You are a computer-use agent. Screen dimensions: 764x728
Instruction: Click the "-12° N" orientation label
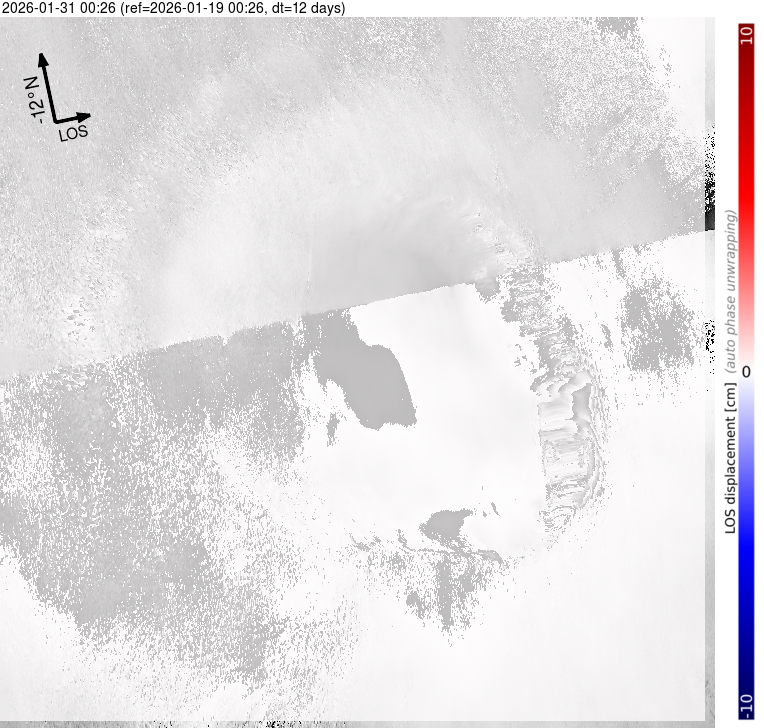tap(33, 98)
